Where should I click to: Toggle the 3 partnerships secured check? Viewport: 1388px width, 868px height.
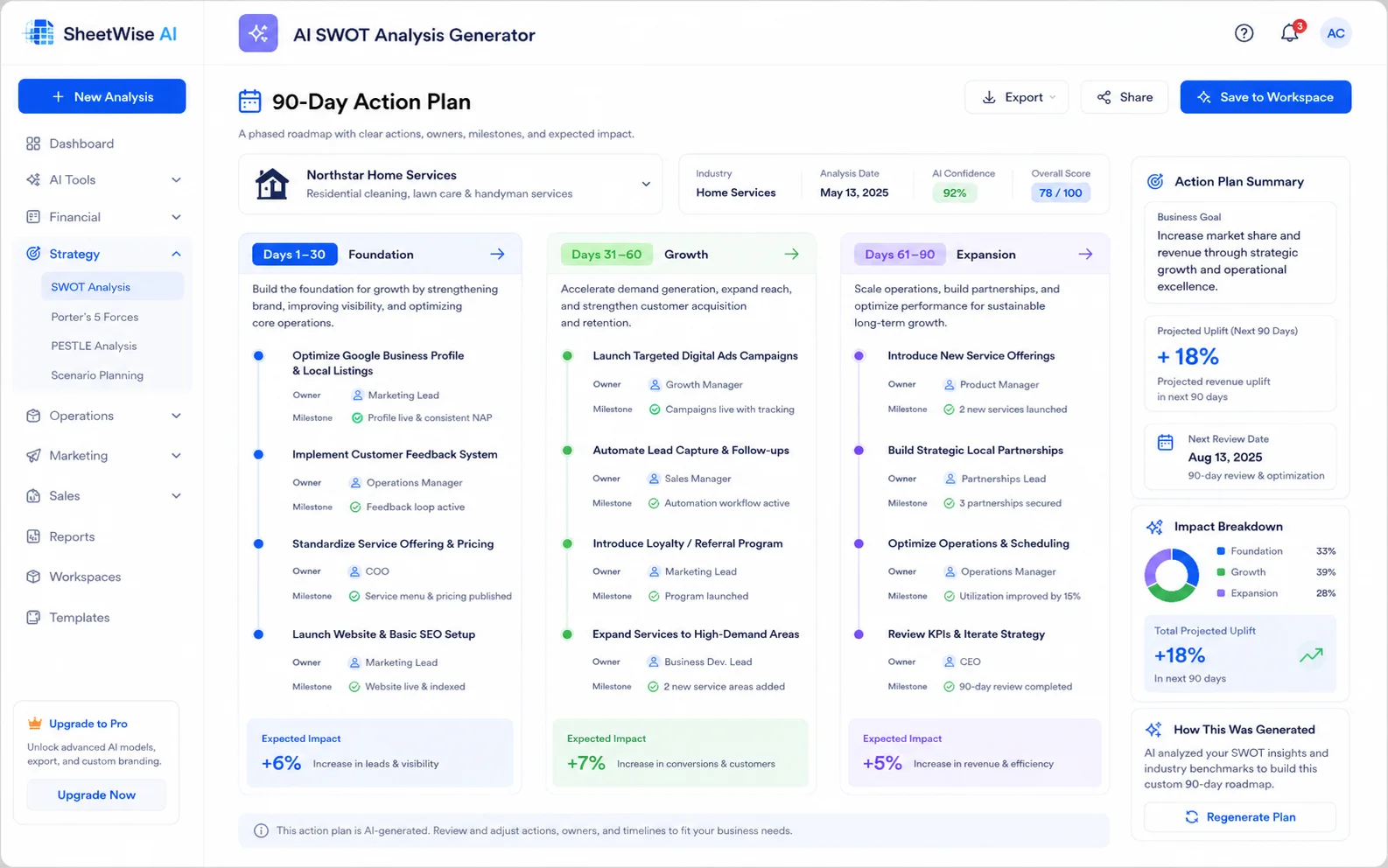[x=949, y=503]
